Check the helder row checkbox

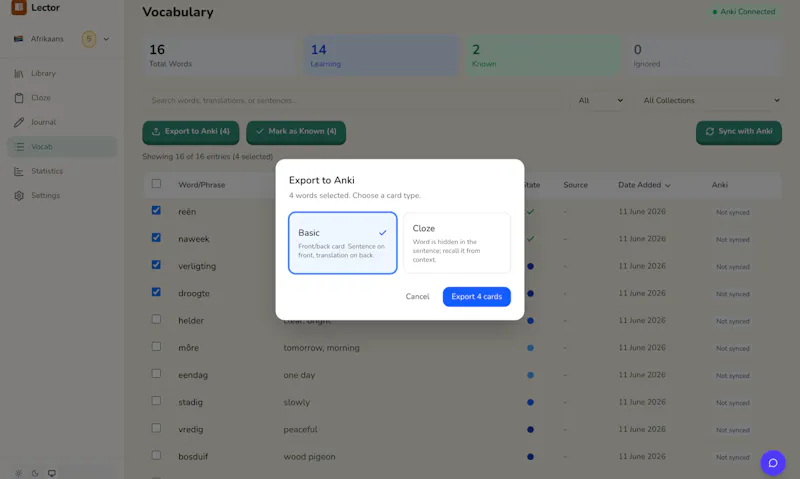pos(156,319)
